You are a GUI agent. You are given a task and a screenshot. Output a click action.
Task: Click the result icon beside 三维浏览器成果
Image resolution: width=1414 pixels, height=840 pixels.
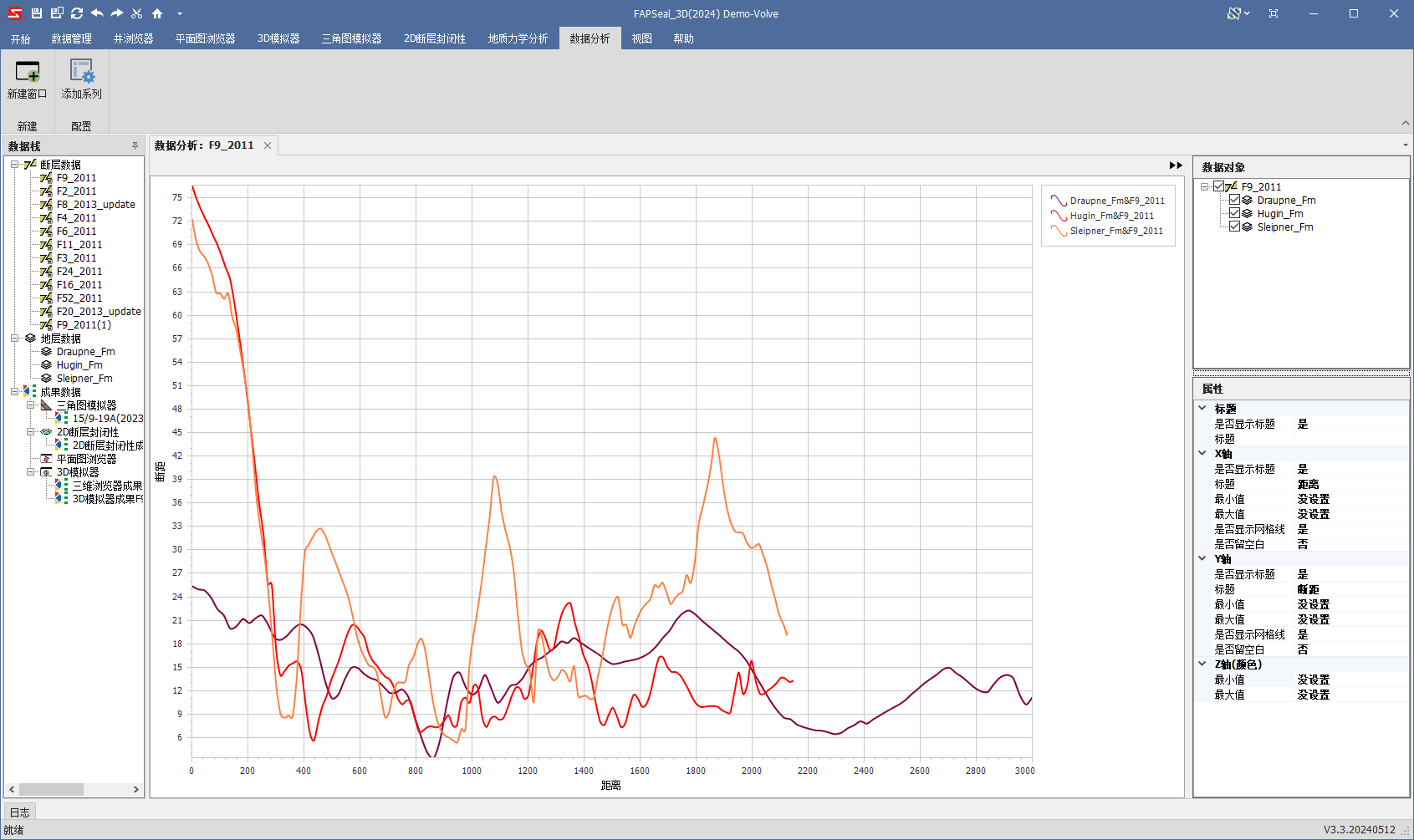point(62,486)
